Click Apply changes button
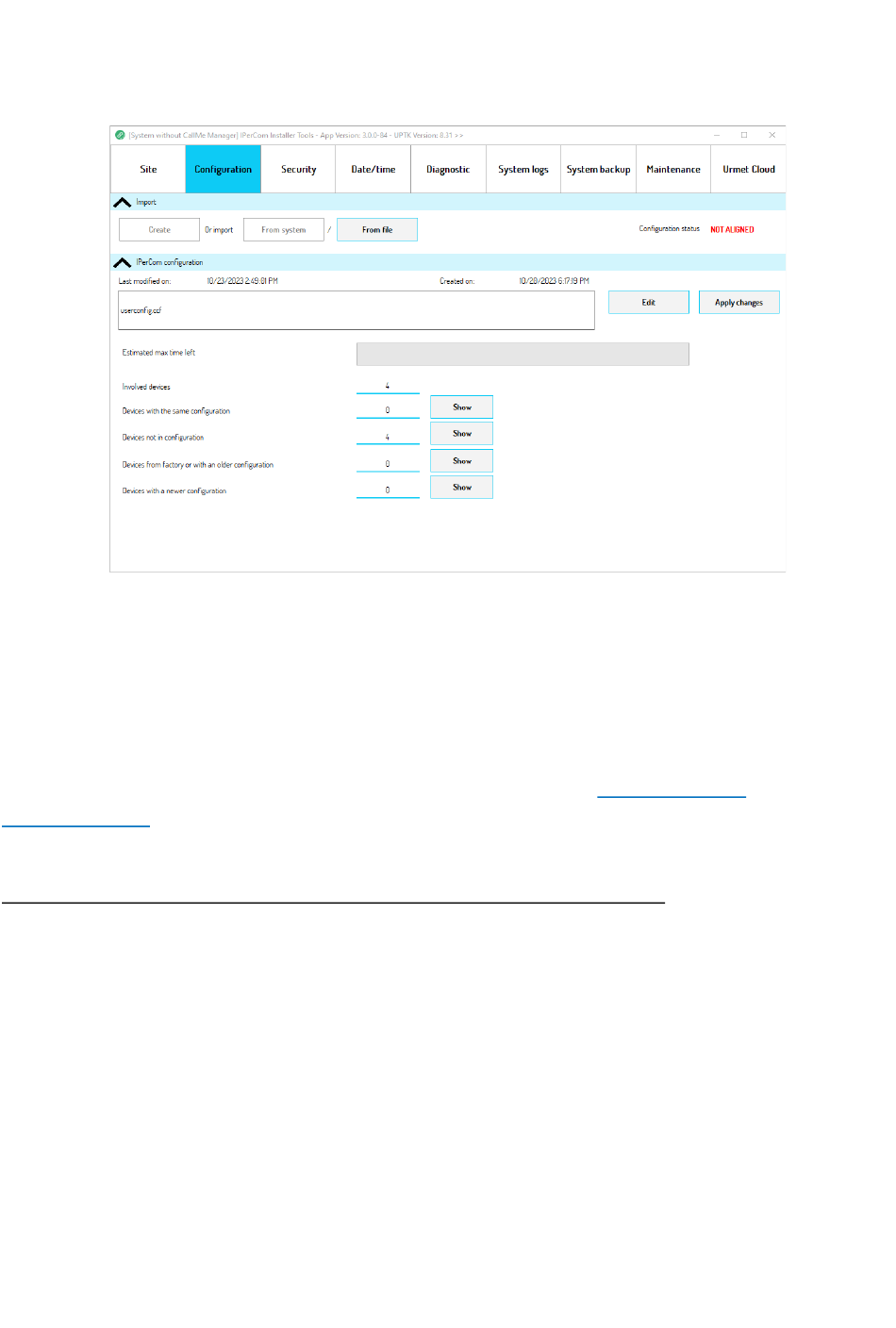Image resolution: width=896 pixels, height=1328 pixels. click(x=739, y=303)
